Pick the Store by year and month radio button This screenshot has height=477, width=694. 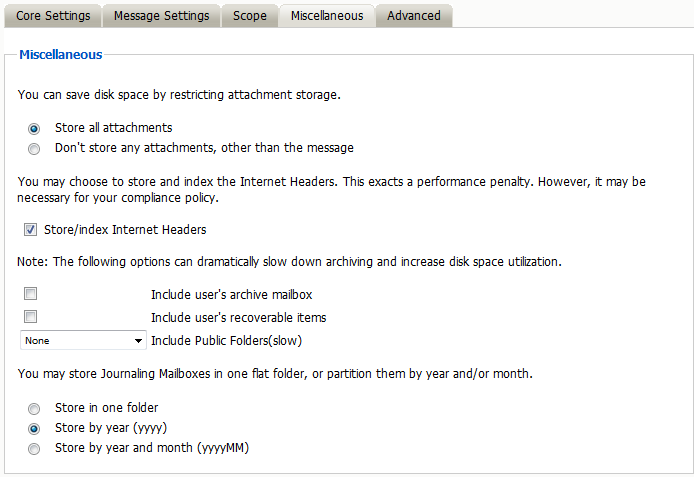(x=34, y=449)
